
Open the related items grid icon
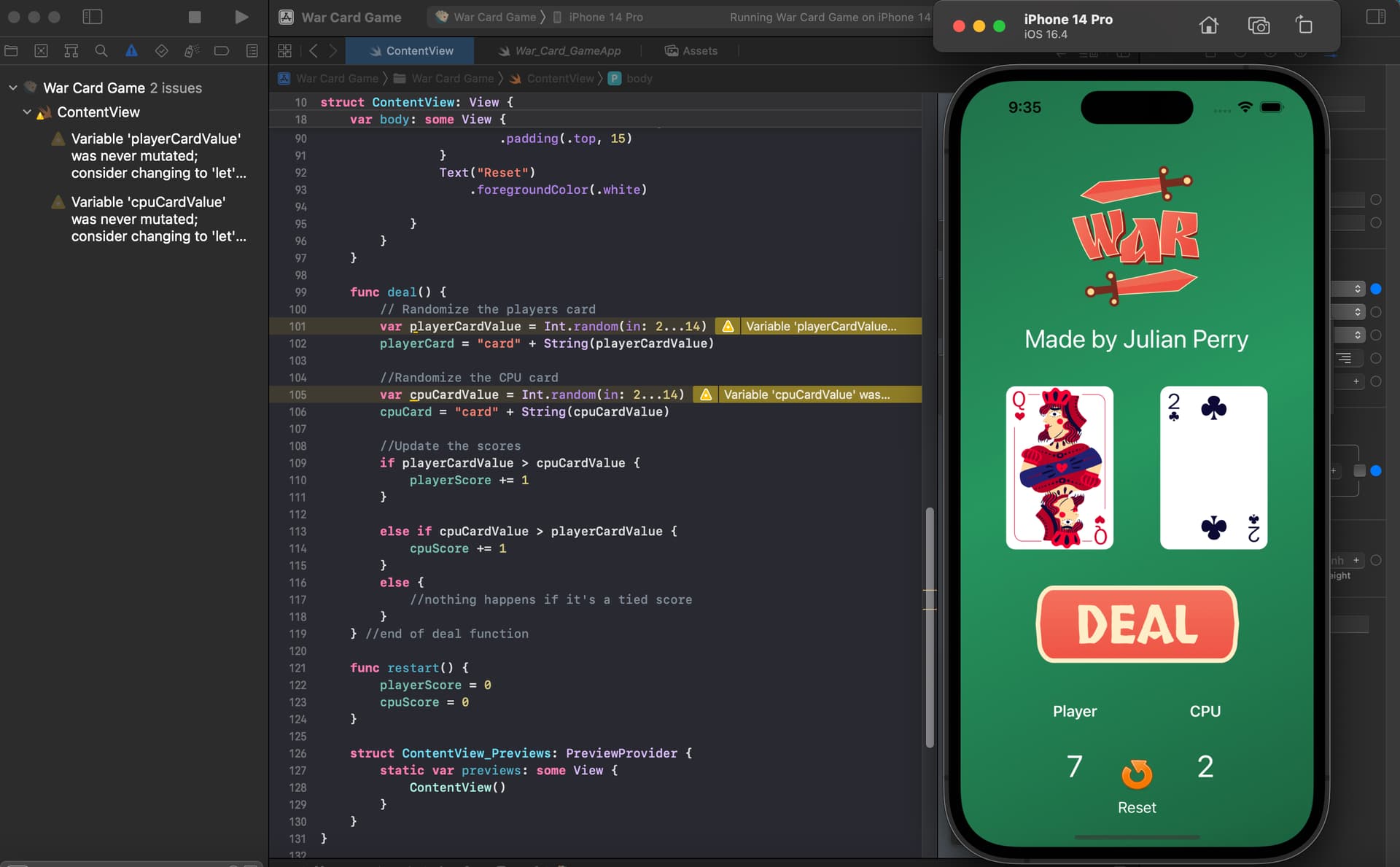(x=284, y=50)
